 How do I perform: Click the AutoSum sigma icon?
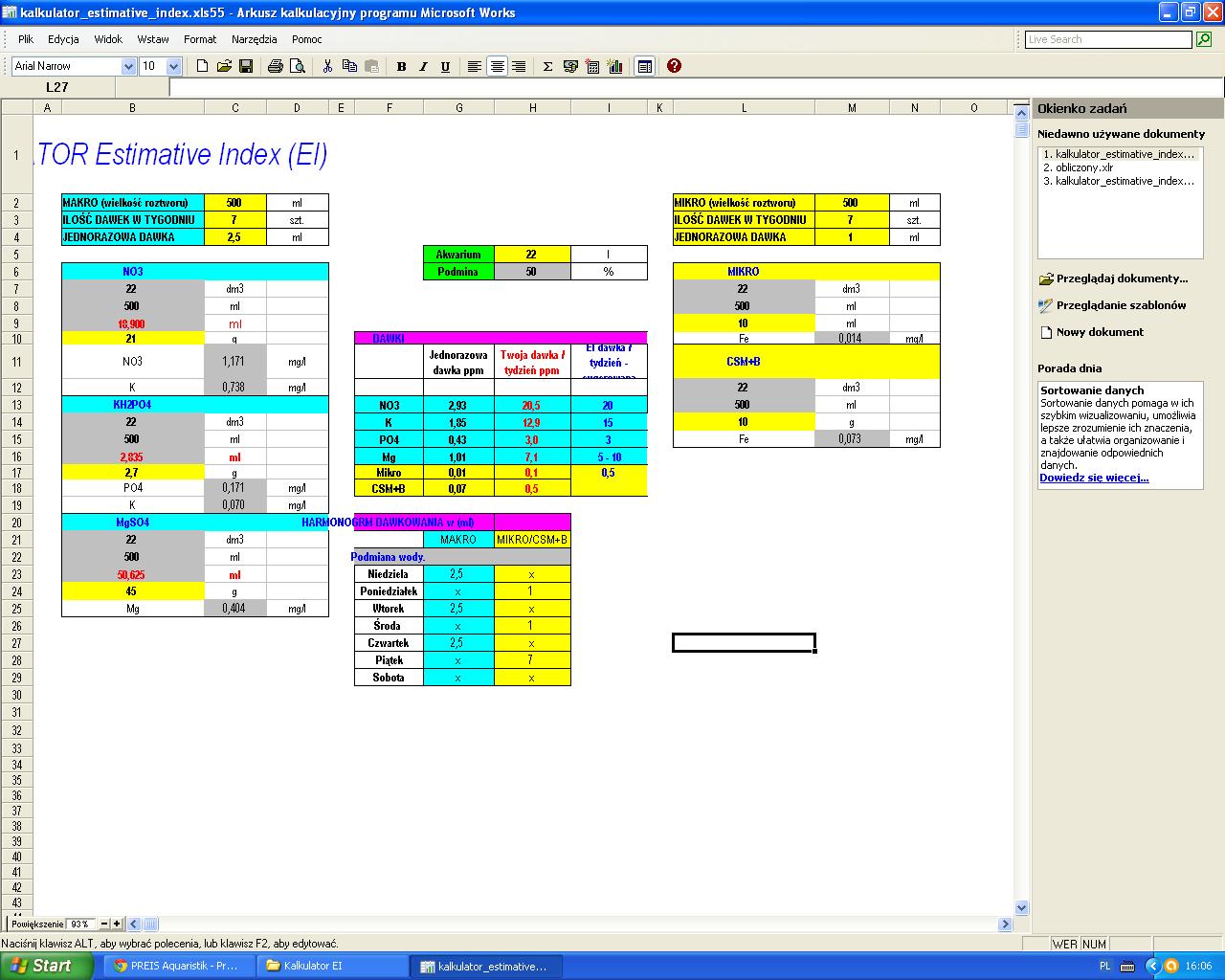tap(547, 66)
